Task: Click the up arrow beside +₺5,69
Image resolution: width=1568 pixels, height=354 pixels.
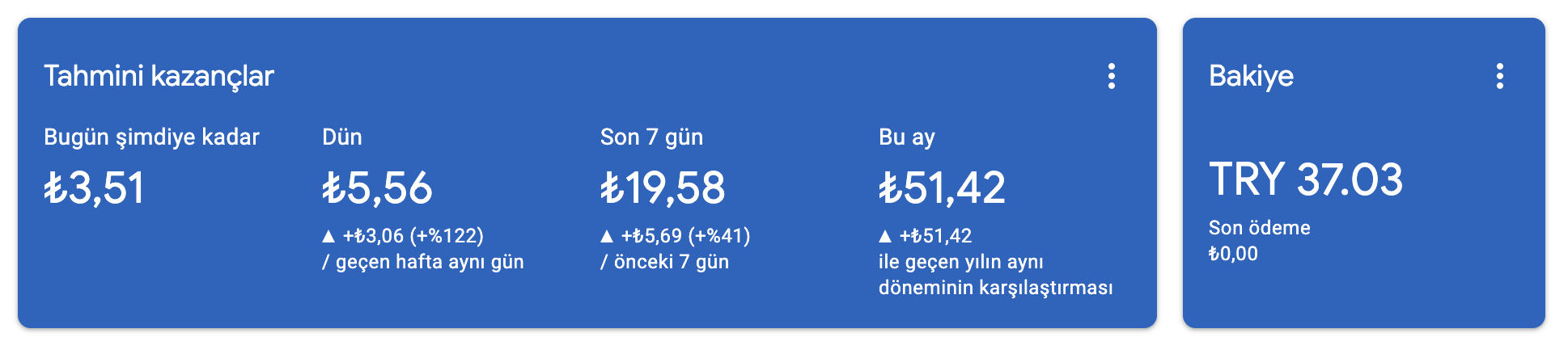Action: 607,236
